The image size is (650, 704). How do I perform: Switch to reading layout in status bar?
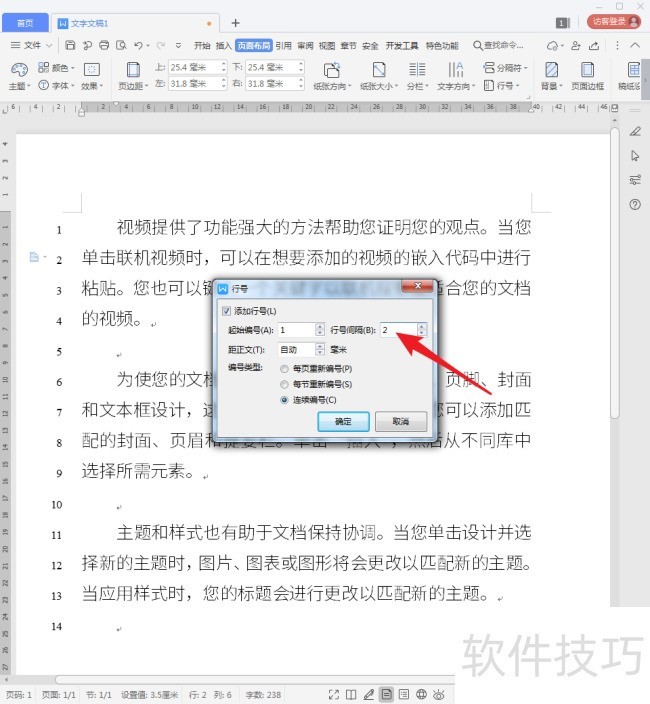pos(351,694)
